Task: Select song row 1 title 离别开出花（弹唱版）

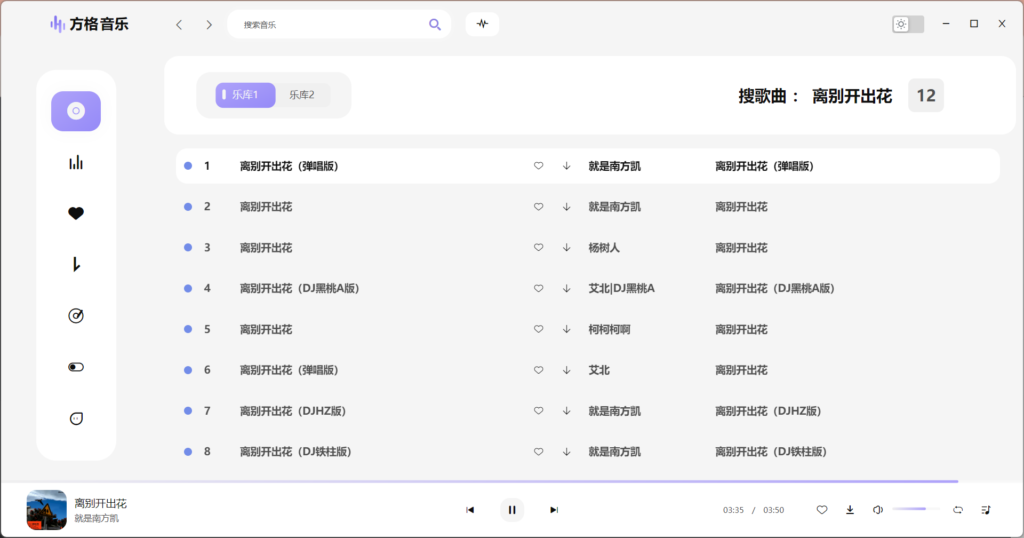Action: (289, 166)
